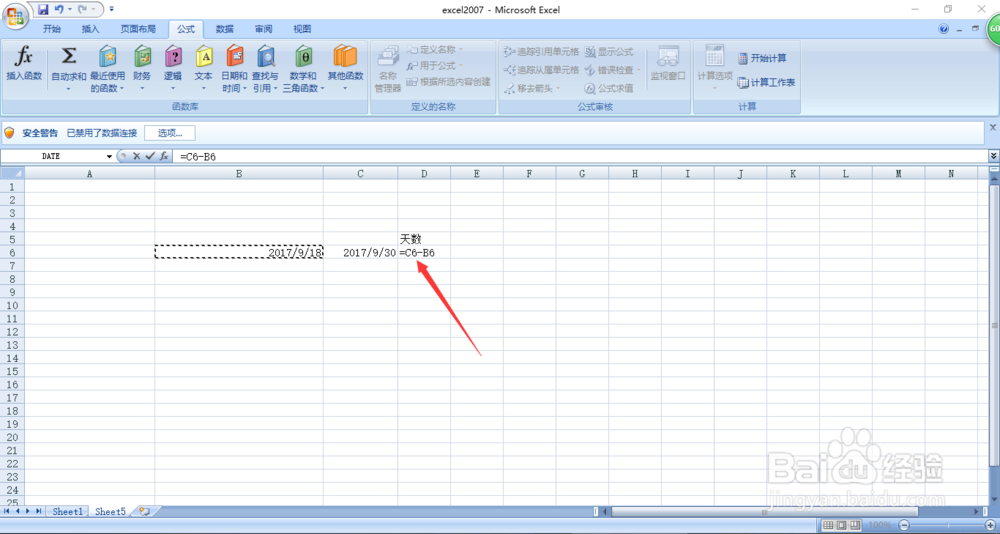Toggle Show Formulas (显示公式)
Image resolution: width=1000 pixels, height=534 pixels.
(608, 51)
